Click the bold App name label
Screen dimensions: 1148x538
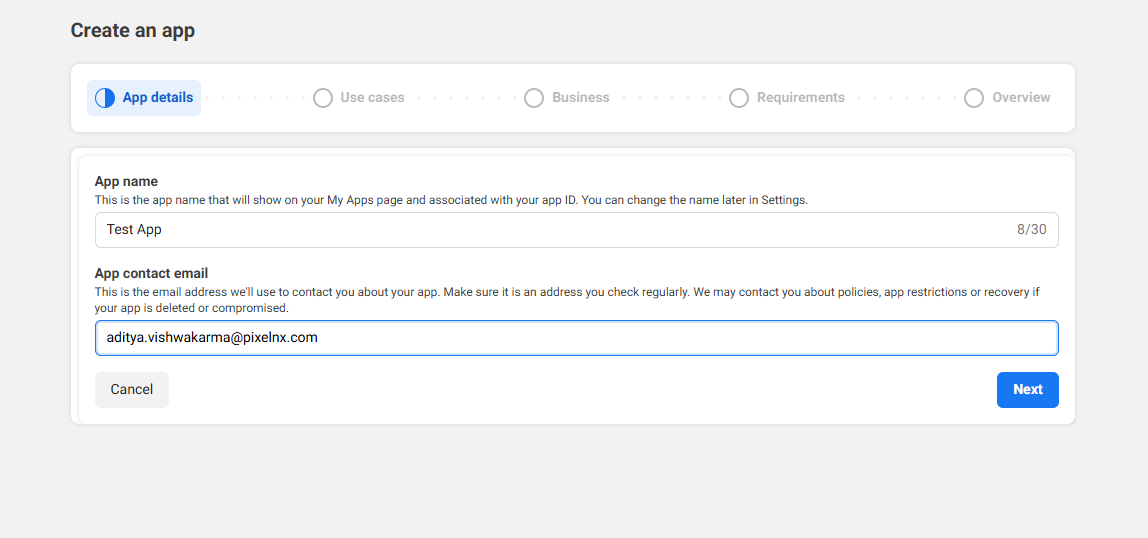[126, 182]
